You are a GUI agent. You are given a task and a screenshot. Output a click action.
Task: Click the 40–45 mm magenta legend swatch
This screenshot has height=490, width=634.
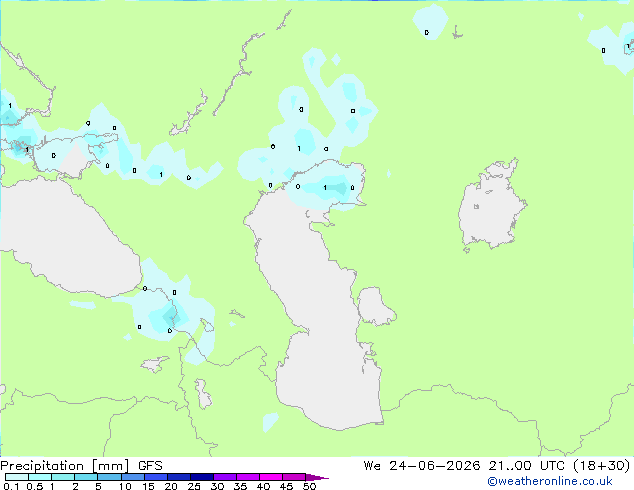271,477
